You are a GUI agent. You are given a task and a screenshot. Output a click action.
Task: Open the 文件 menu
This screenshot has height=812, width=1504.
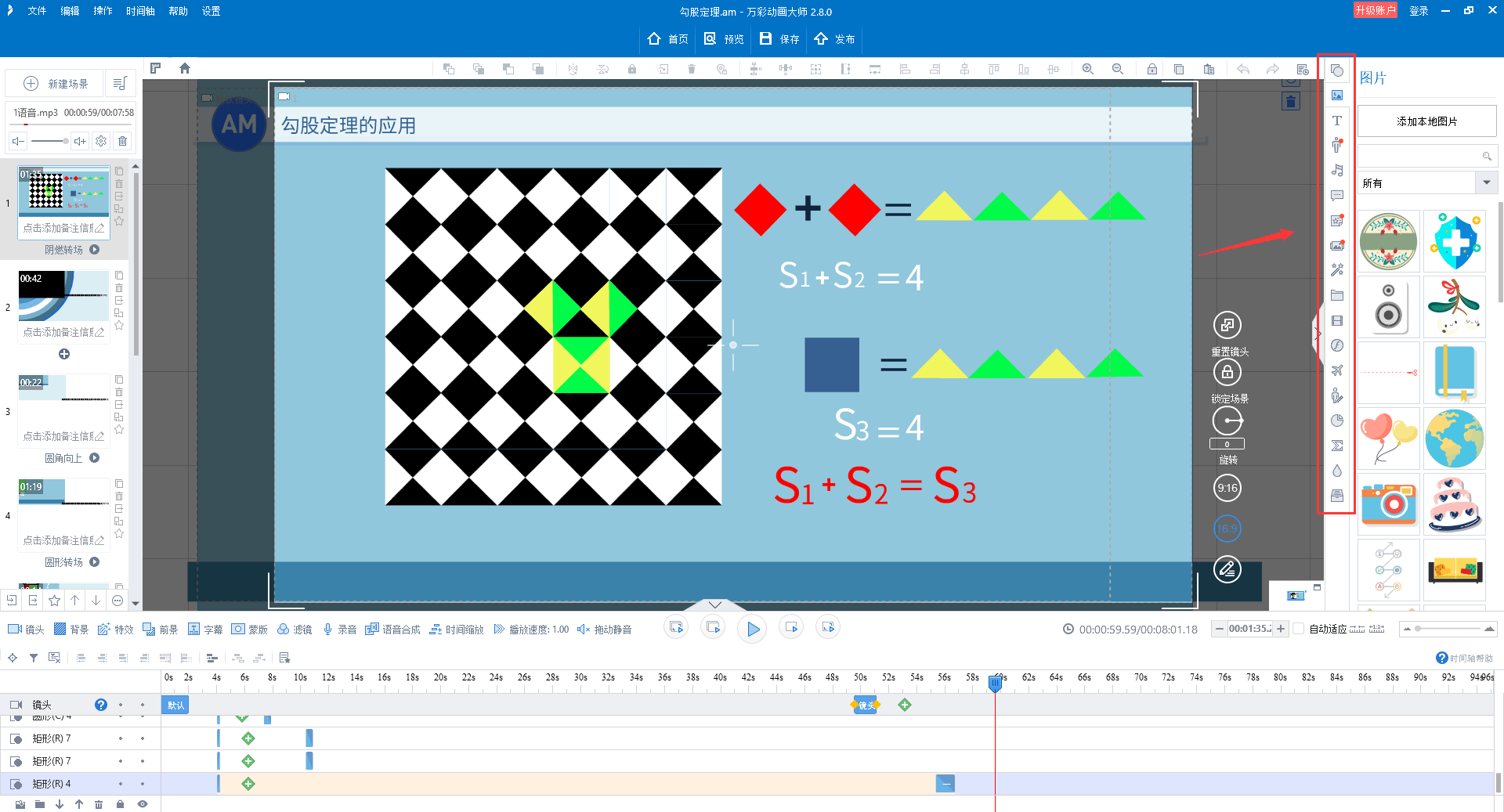pyautogui.click(x=37, y=11)
